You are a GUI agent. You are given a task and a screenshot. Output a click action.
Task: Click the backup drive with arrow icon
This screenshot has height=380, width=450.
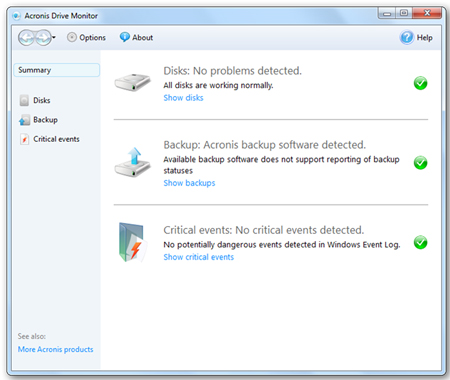click(133, 162)
